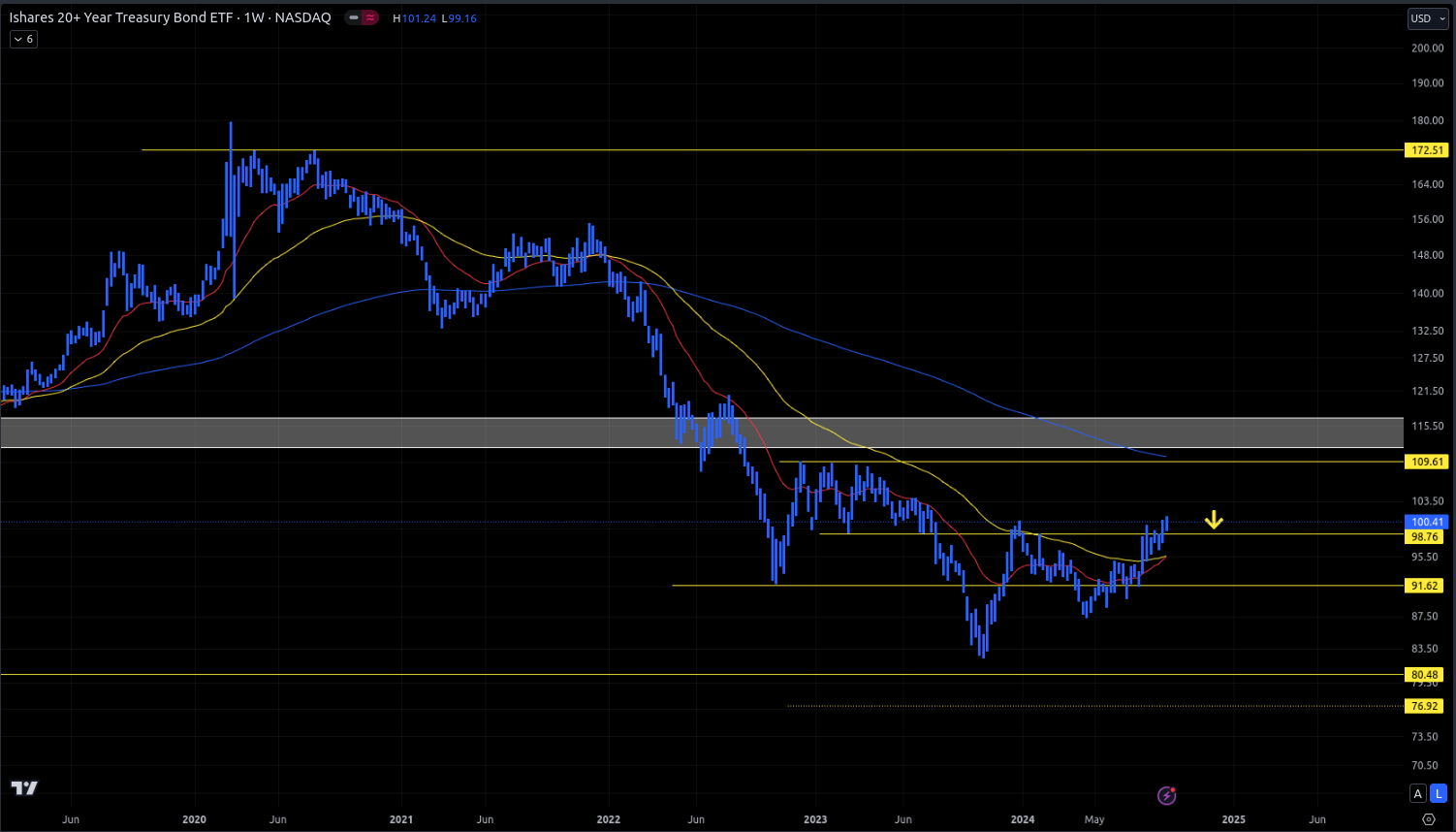Click the 100.41 current price label
This screenshot has width=1456, height=832.
1427,522
